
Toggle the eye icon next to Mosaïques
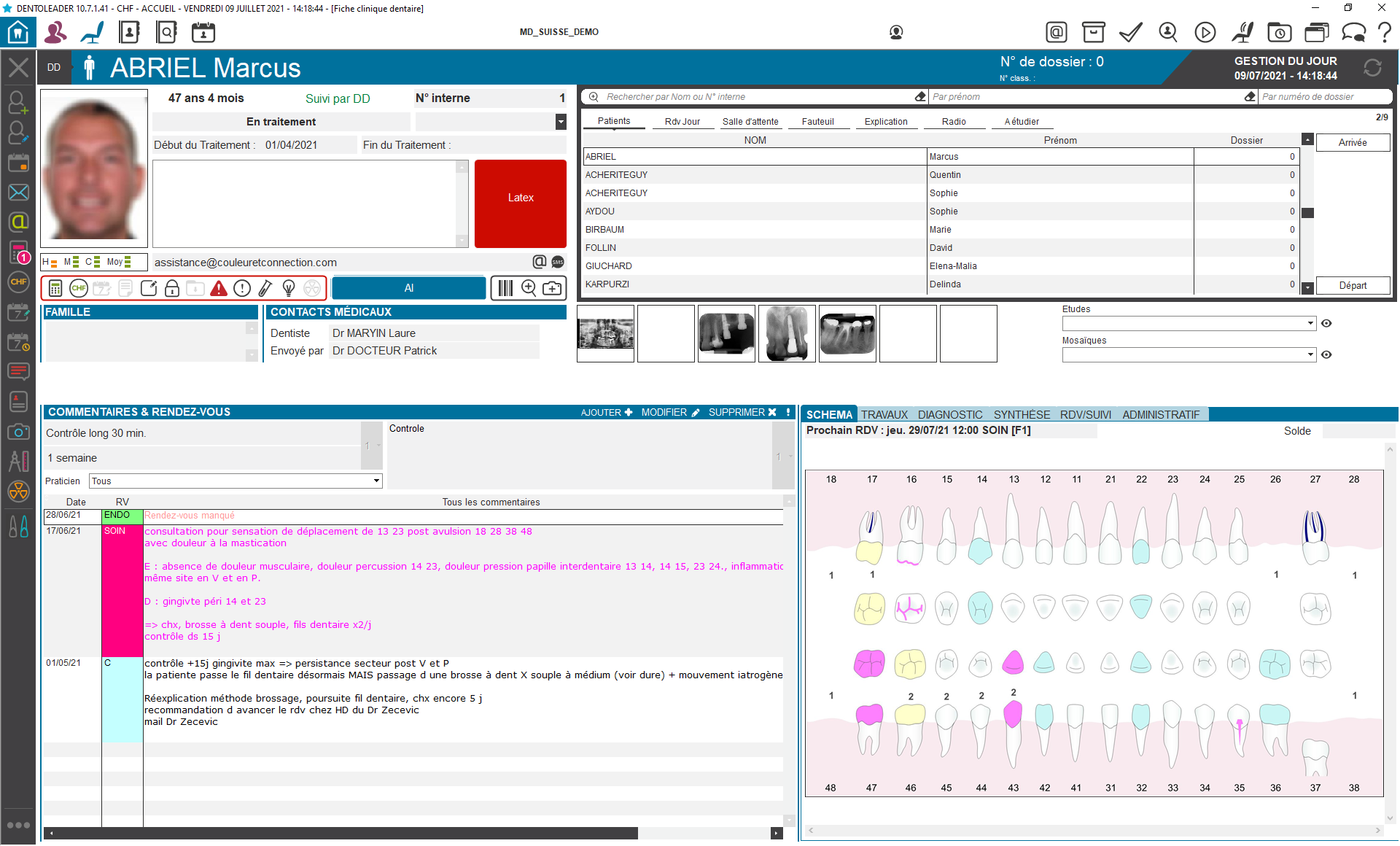pos(1326,355)
